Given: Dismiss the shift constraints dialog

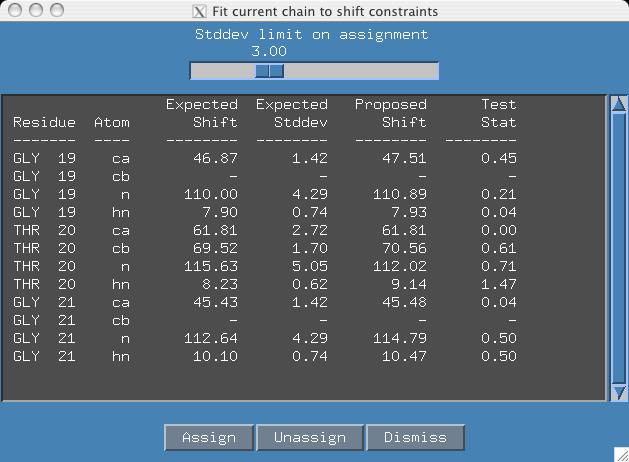Looking at the screenshot, I should pyautogui.click(x=415, y=438).
